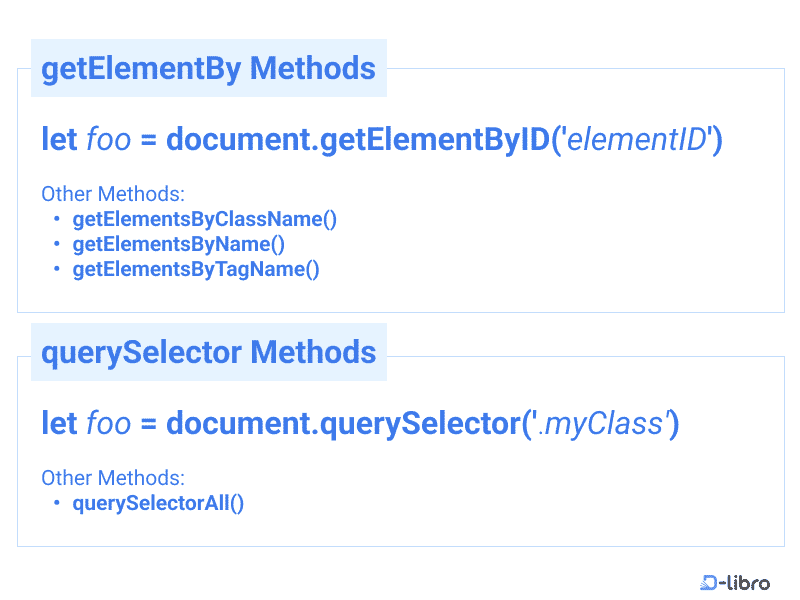The image size is (800, 600).
Task: Click the second 'Other Methods:' label
Action: point(113,478)
